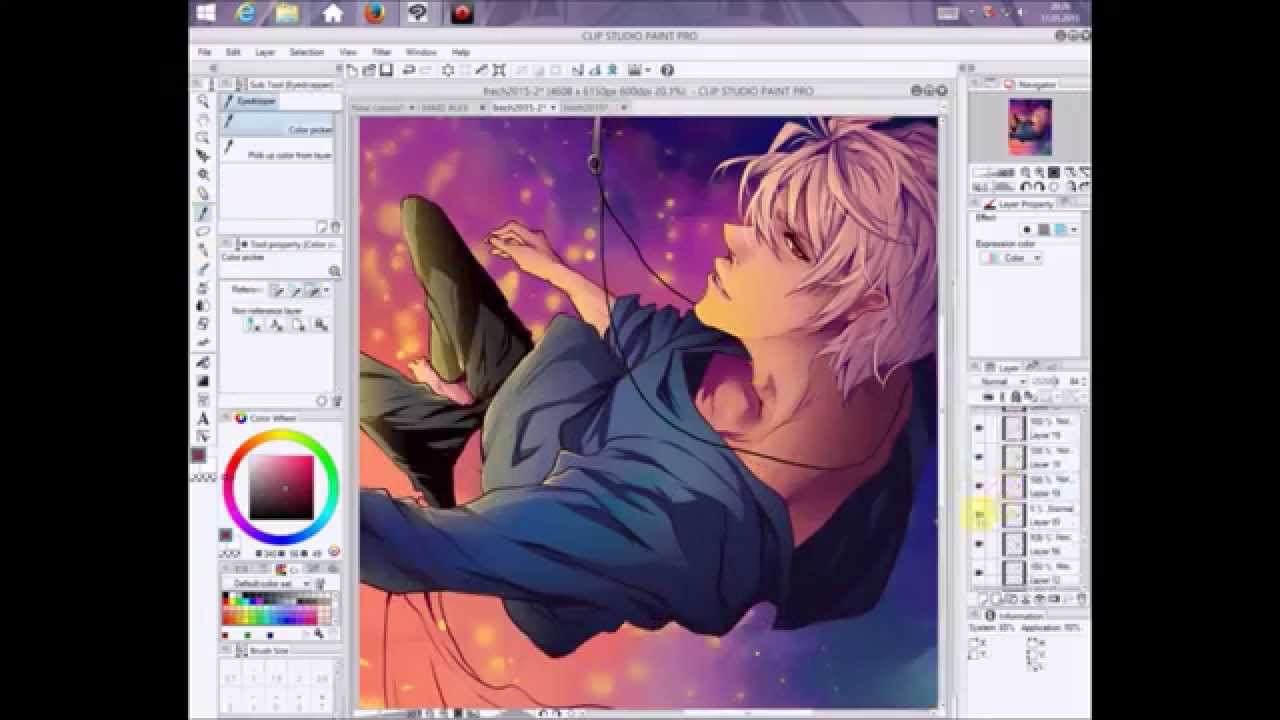Open the Selection menu
This screenshot has width=1280, height=720.
click(x=307, y=52)
